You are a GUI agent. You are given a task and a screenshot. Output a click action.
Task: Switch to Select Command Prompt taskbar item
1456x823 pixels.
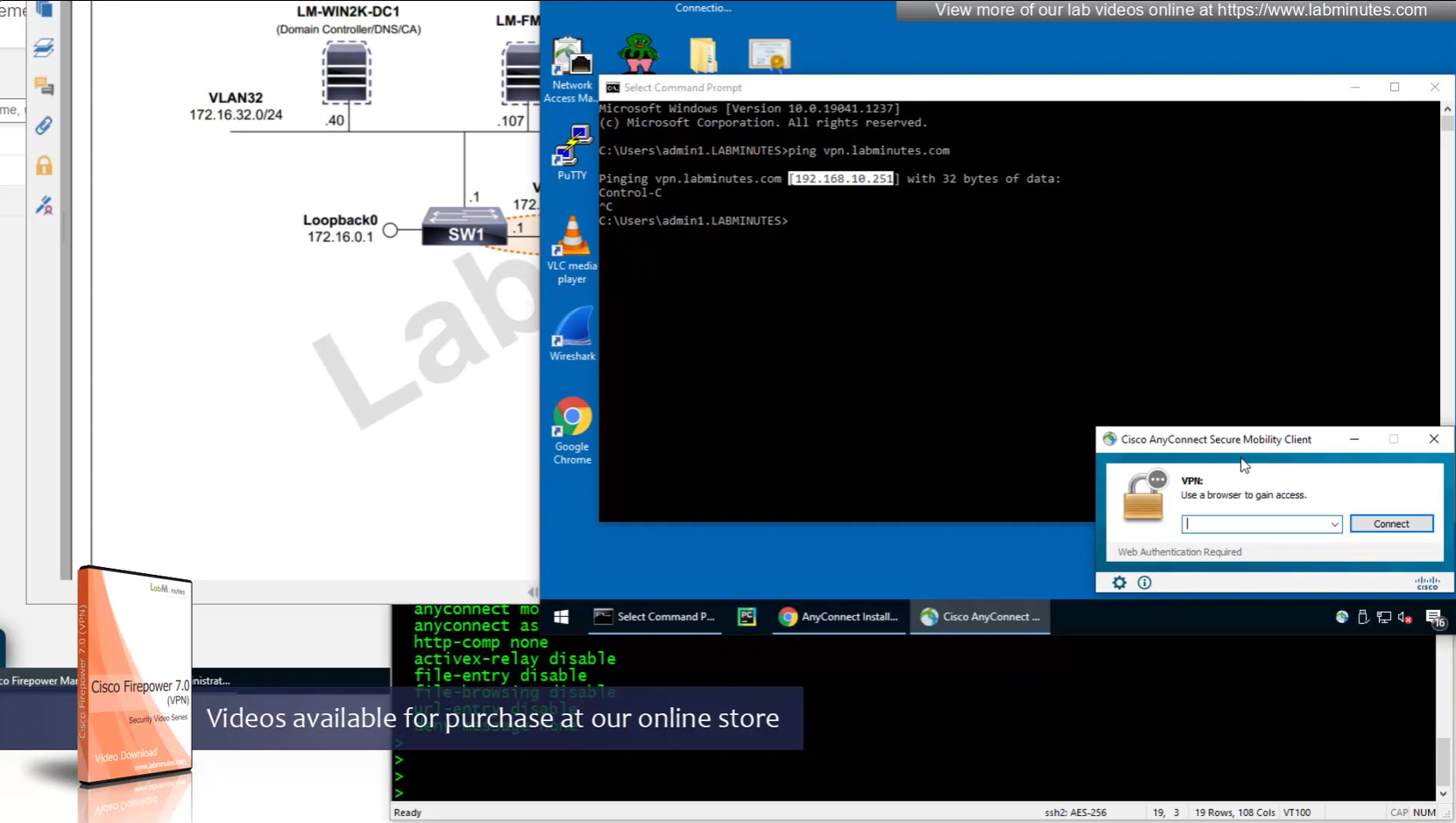click(x=655, y=617)
